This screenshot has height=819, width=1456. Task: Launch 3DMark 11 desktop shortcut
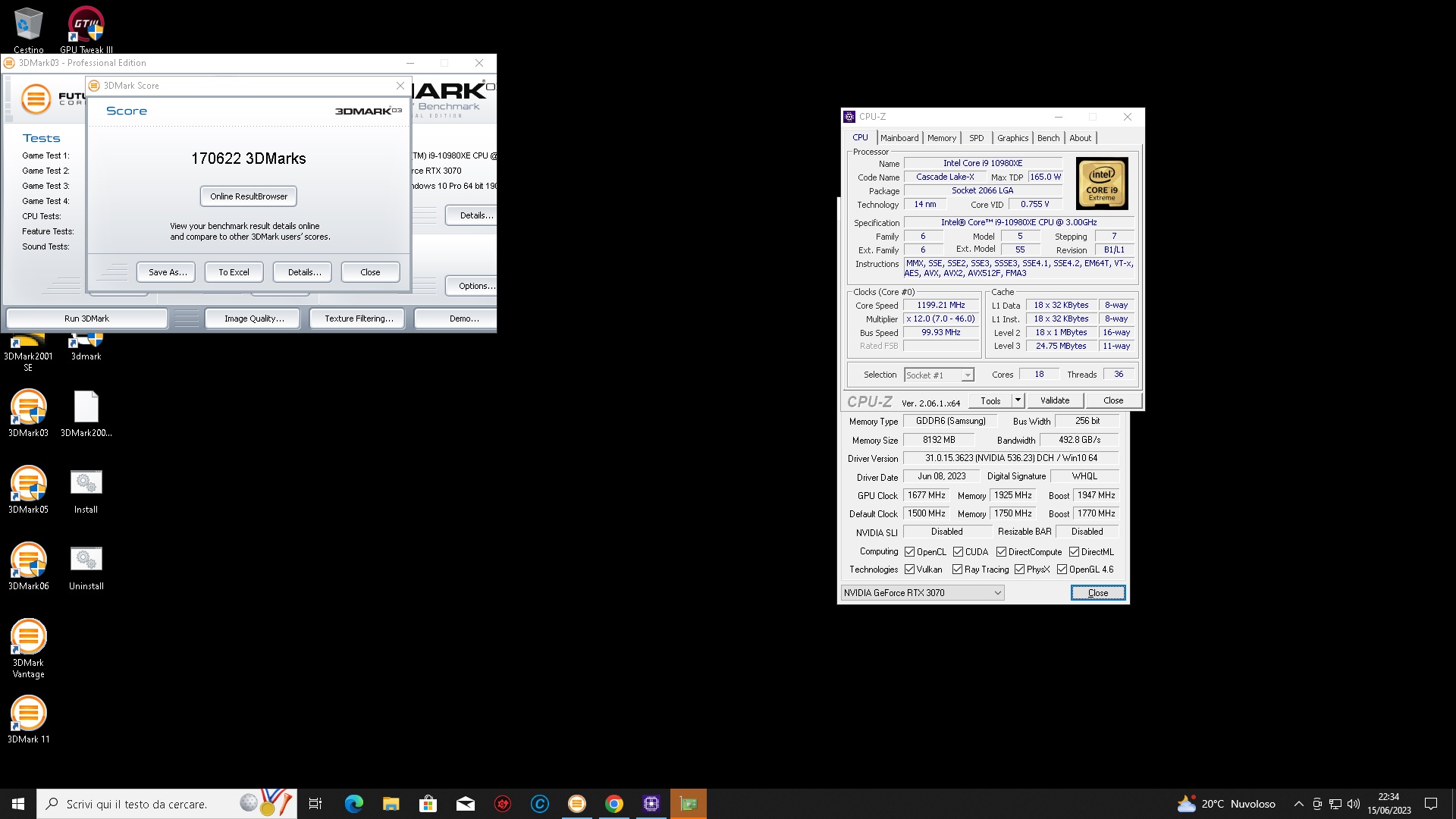click(28, 720)
